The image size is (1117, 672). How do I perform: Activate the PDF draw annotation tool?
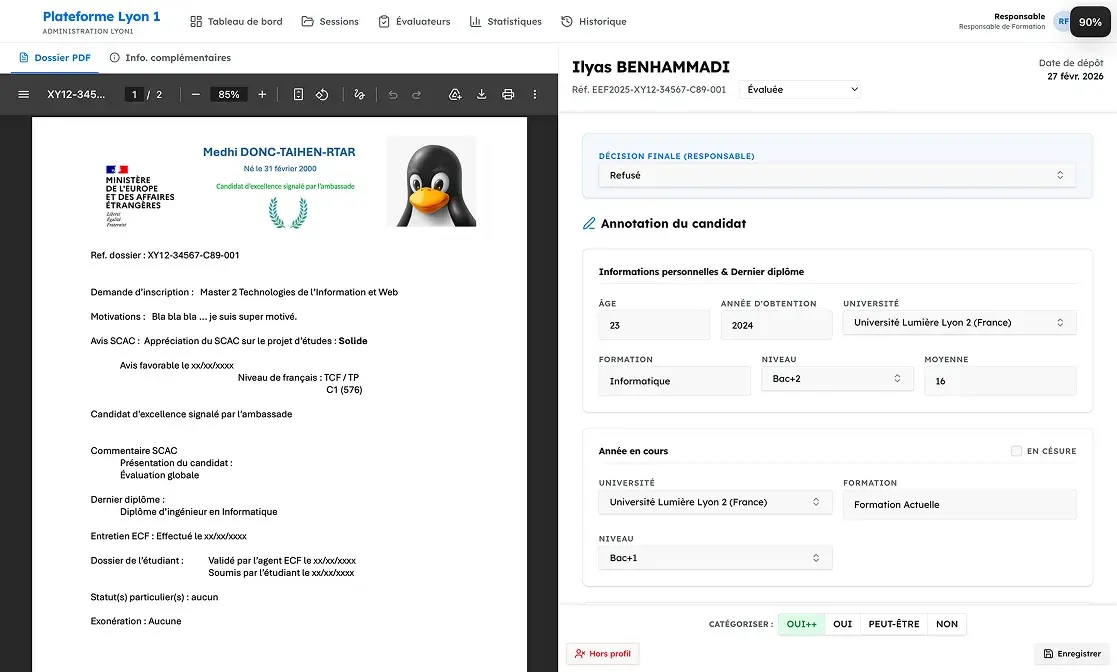[359, 94]
